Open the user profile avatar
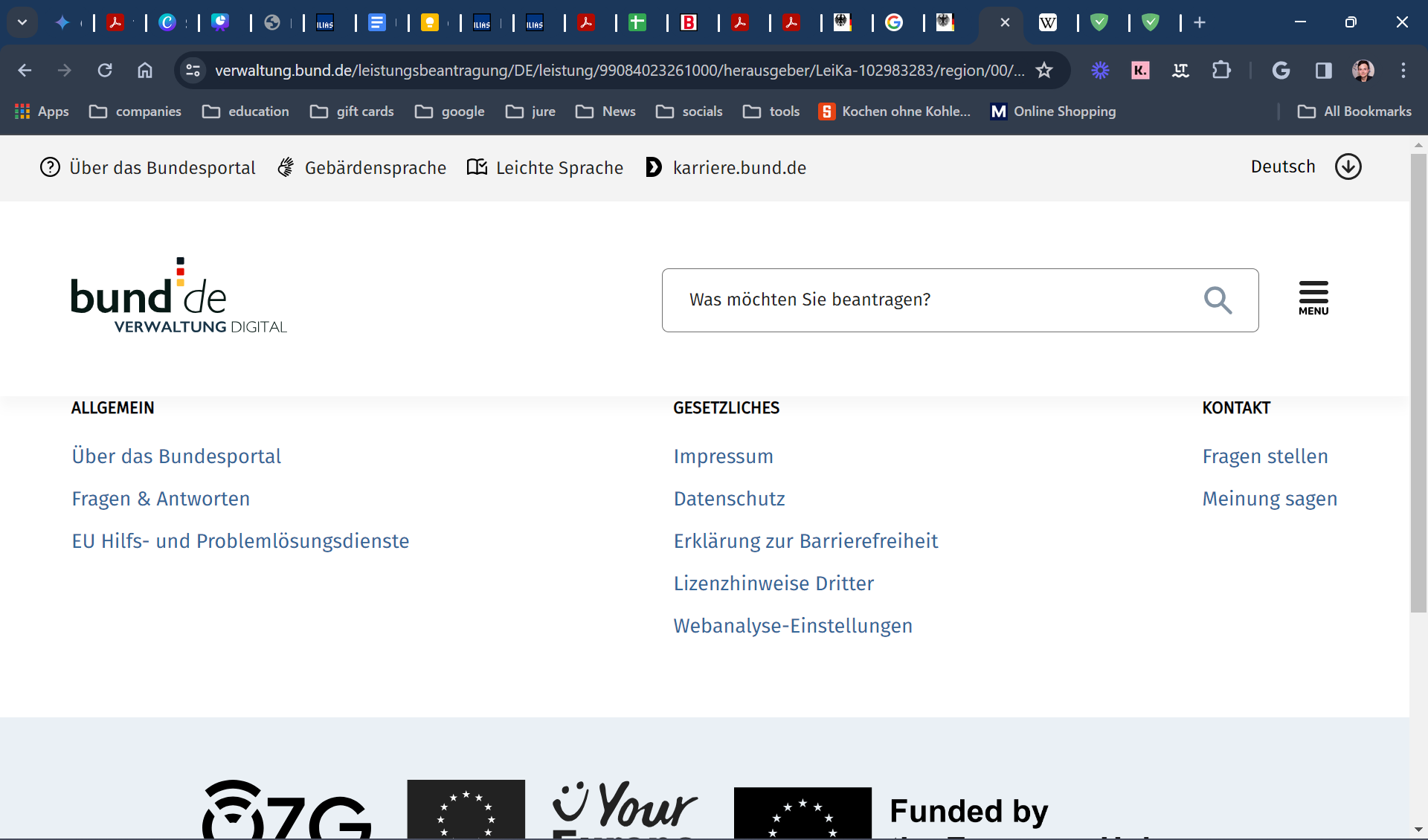This screenshot has width=1428, height=840. pyautogui.click(x=1363, y=71)
